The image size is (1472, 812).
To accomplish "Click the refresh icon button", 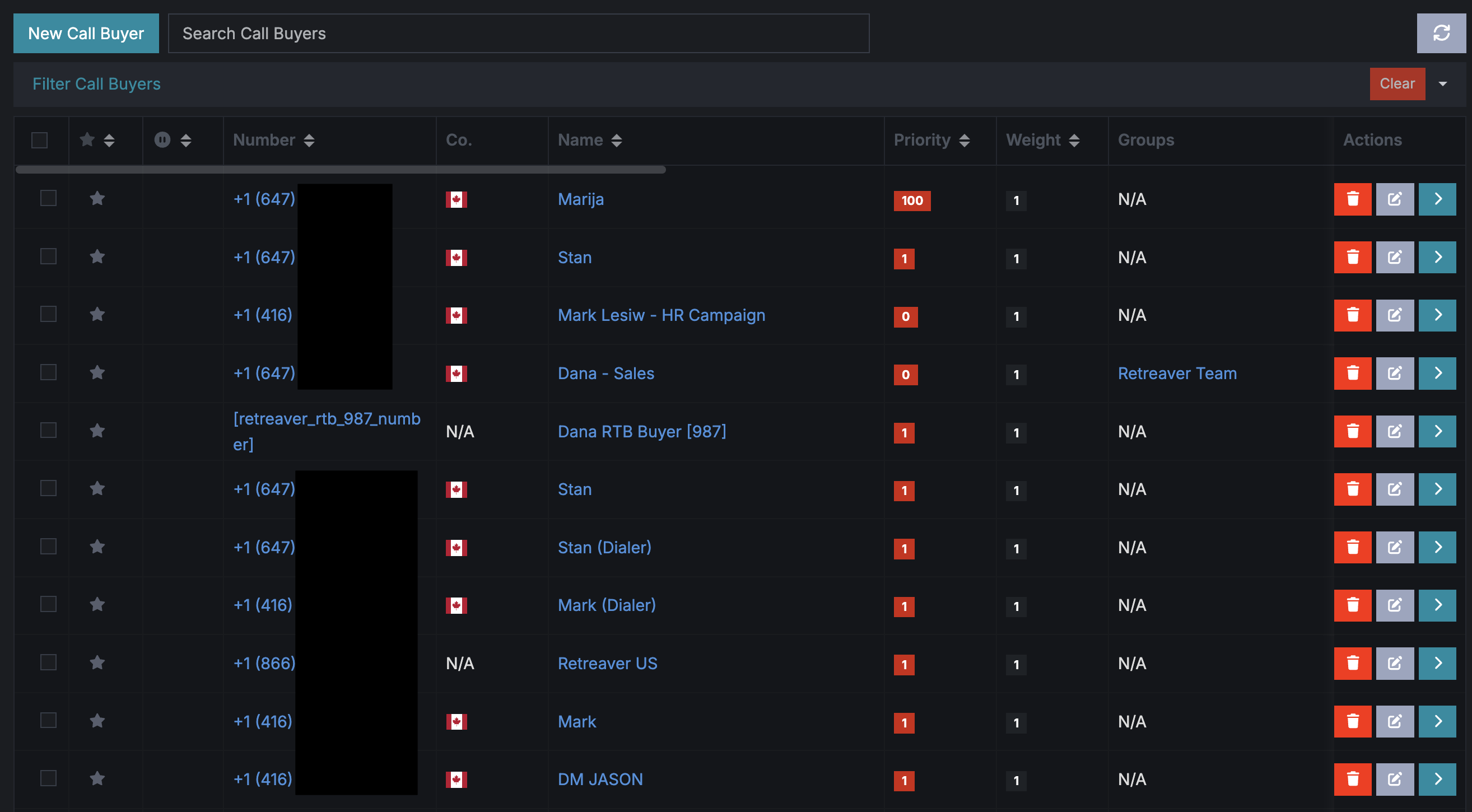I will [x=1441, y=33].
